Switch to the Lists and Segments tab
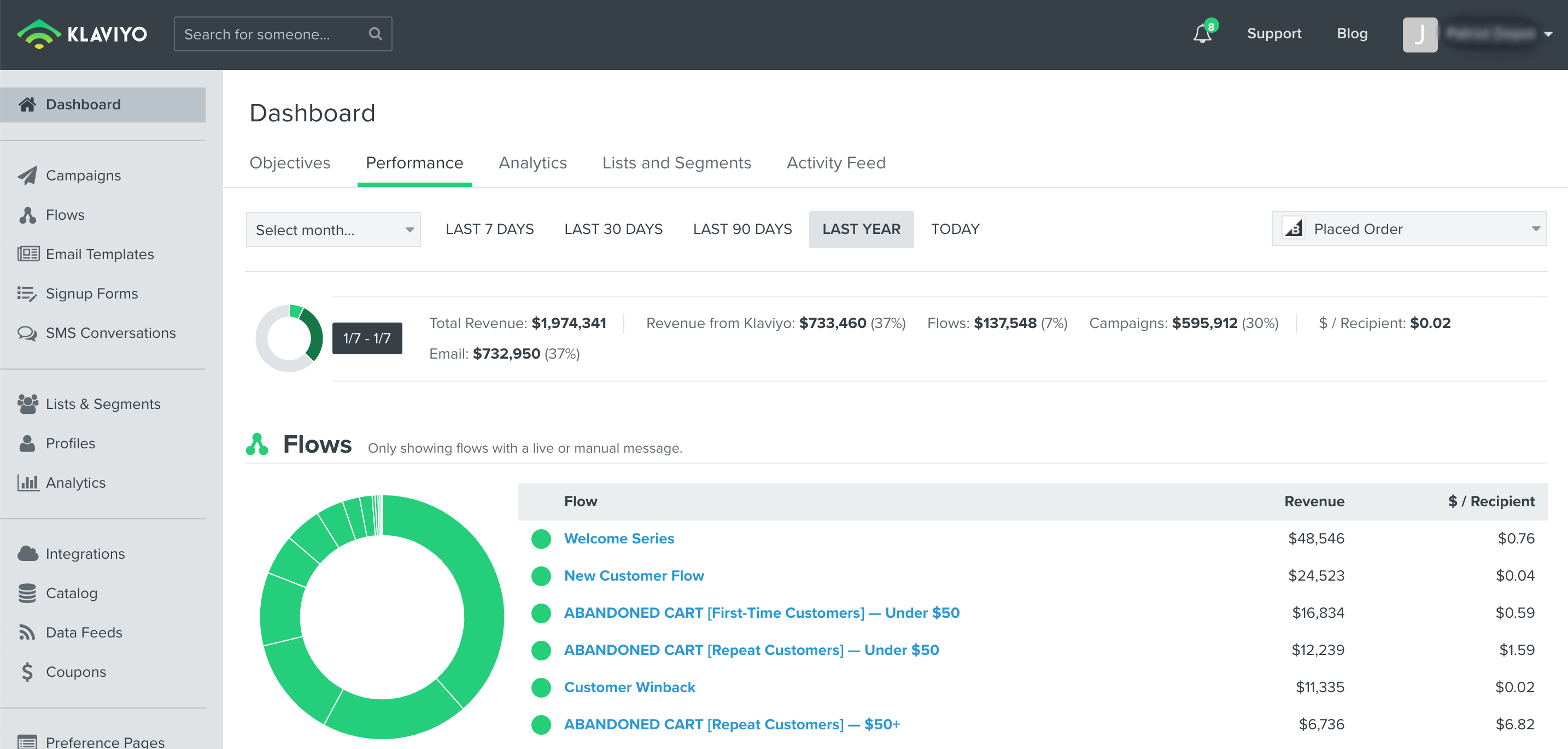1568x749 pixels. [x=677, y=163]
